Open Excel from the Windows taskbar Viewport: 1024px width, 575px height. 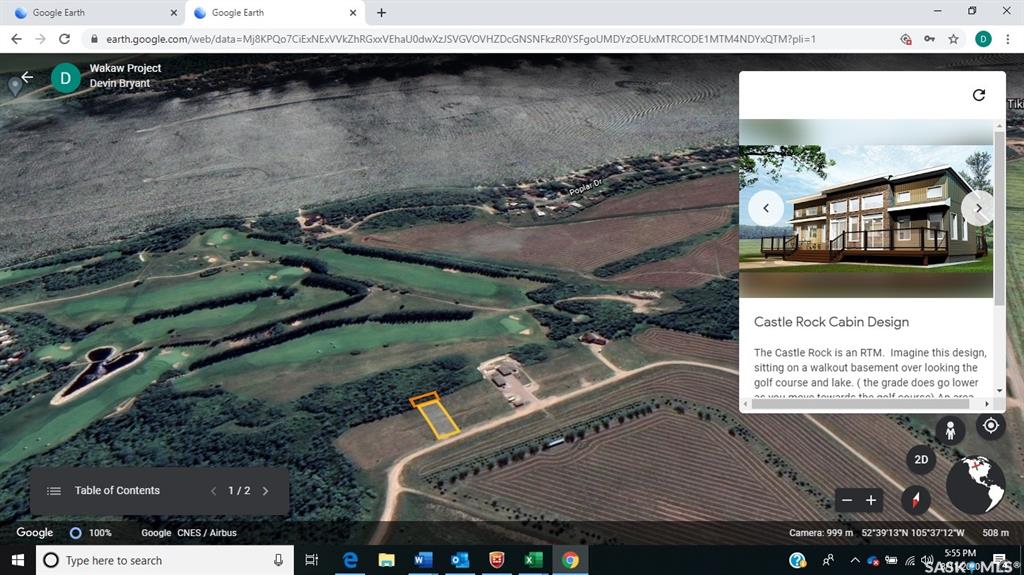click(x=532, y=560)
